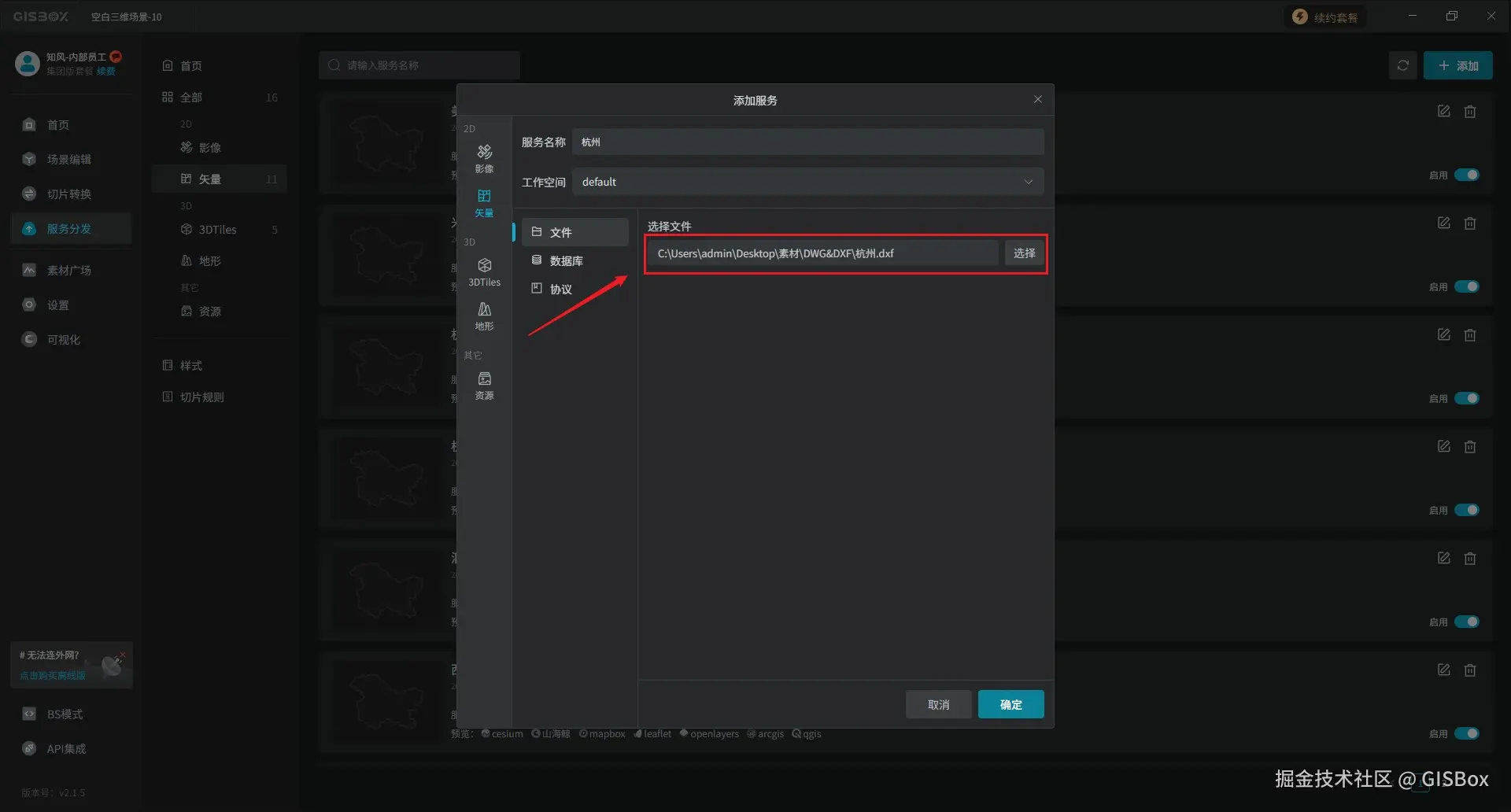This screenshot has height=812, width=1511.
Task: Delete the fifth service row
Action: 1469,559
